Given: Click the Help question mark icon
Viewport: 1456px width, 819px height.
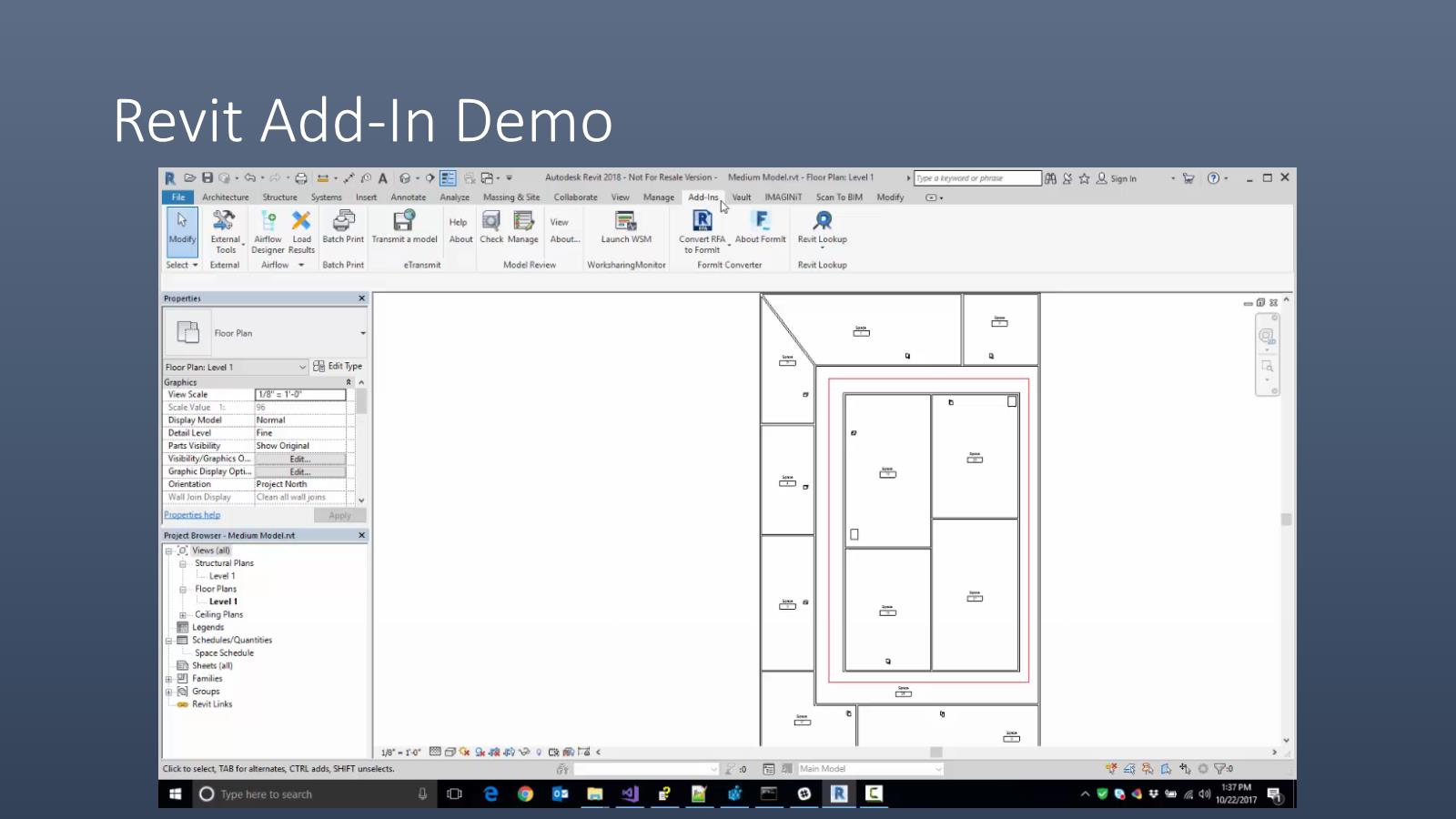Looking at the screenshot, I should click(x=1213, y=178).
